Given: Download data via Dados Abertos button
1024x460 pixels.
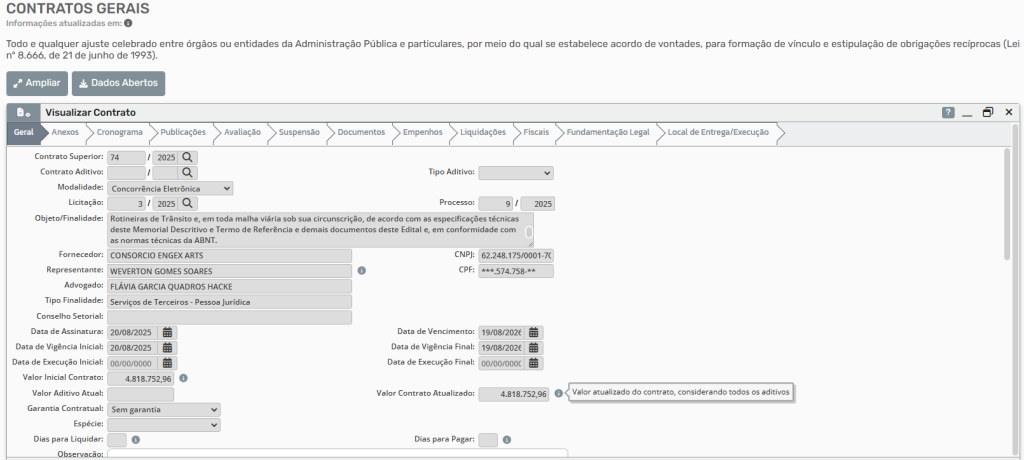Looking at the screenshot, I should pos(118,84).
